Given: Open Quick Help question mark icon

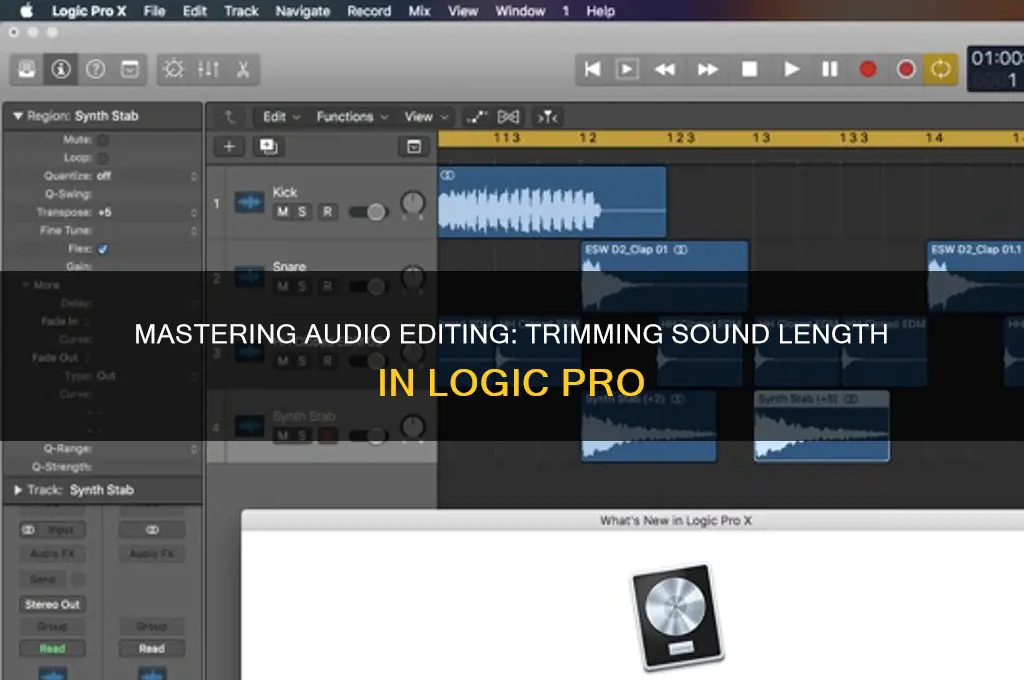Looking at the screenshot, I should click(95, 69).
